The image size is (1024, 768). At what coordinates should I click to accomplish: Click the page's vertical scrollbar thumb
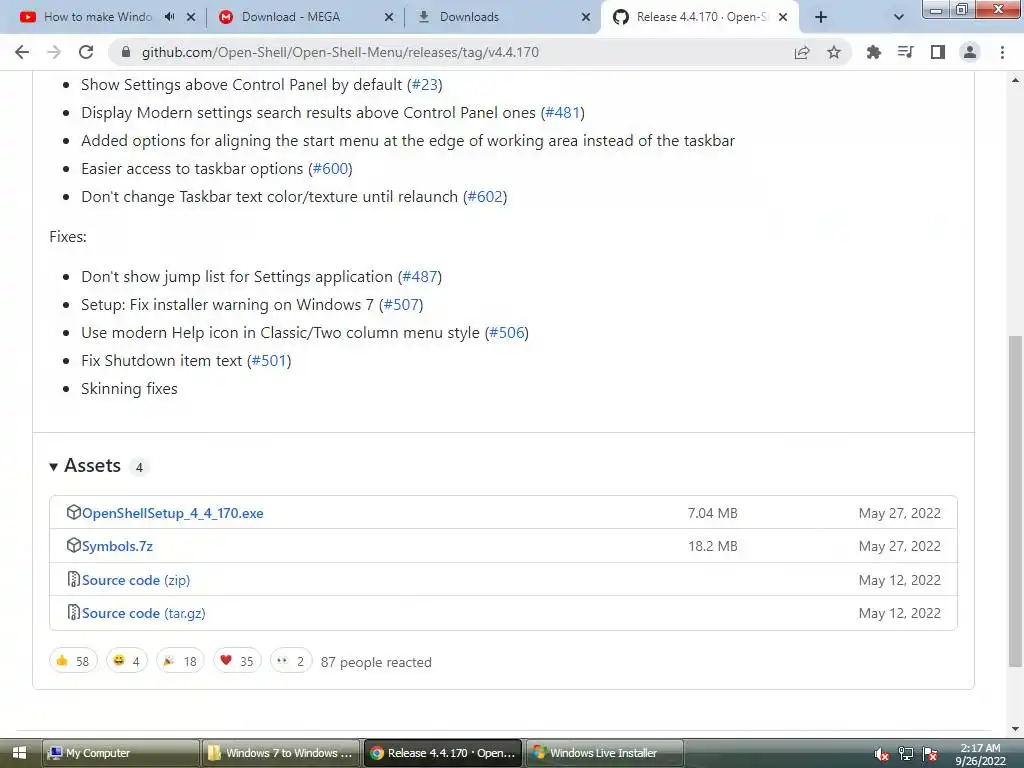click(x=1015, y=501)
